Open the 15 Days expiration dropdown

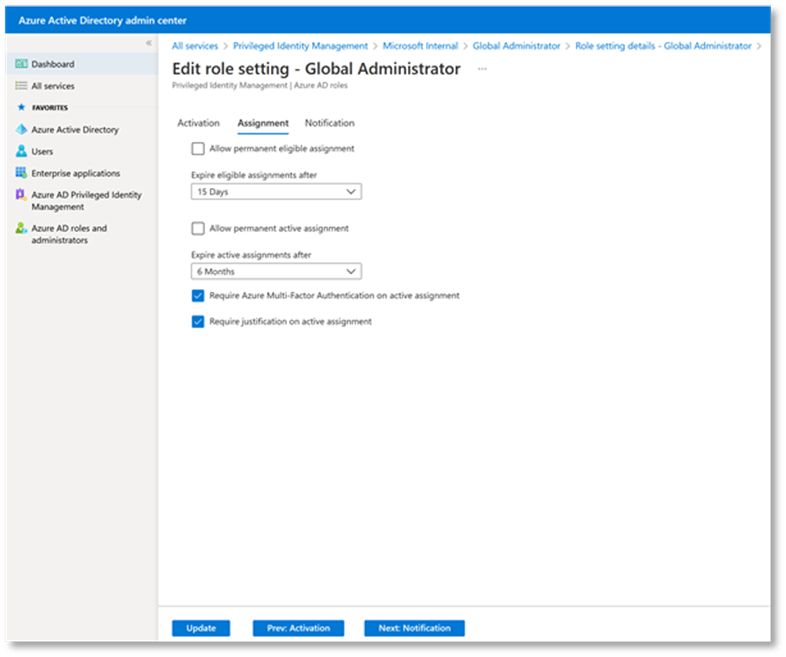[x=276, y=191]
